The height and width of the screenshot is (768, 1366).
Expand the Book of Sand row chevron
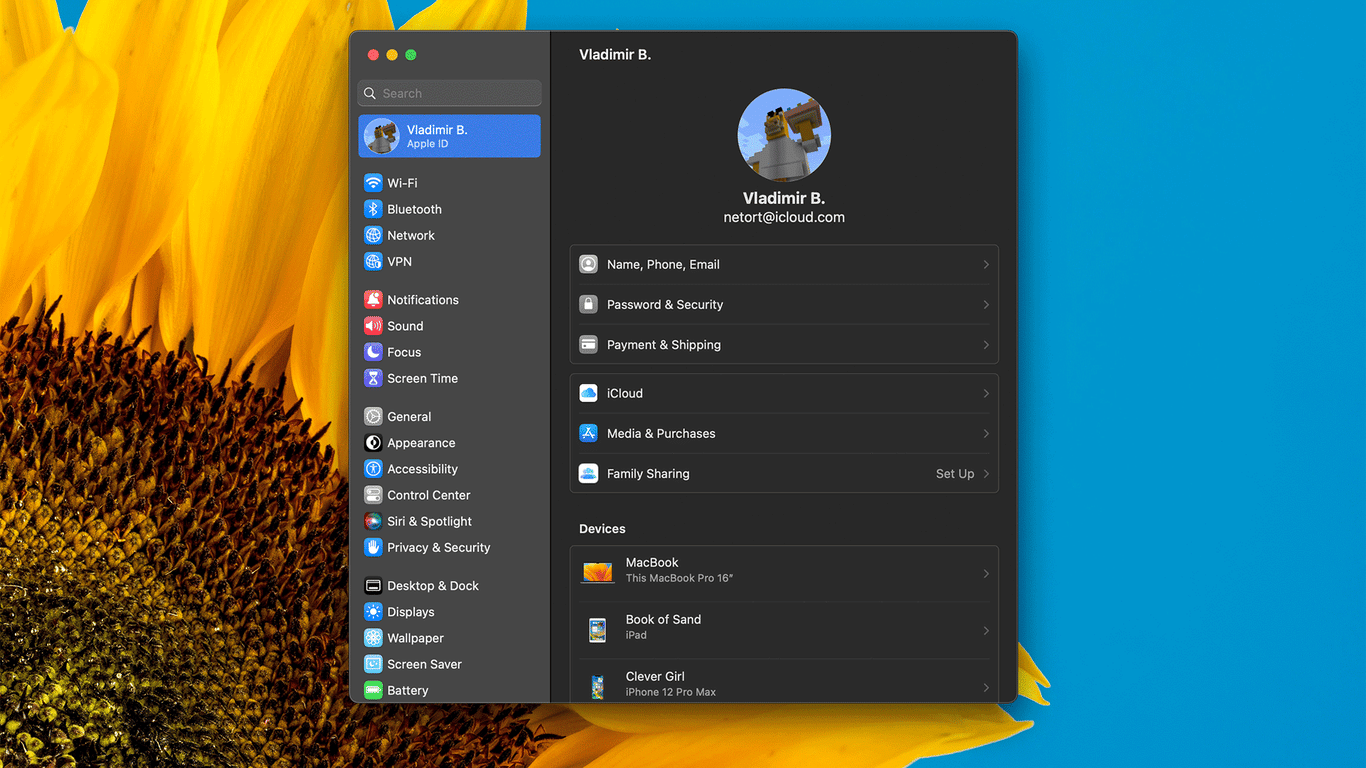pos(986,631)
